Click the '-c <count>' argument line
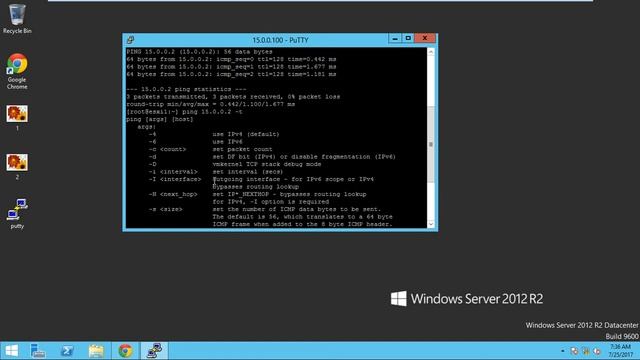The width and height of the screenshot is (640, 360). (211, 149)
